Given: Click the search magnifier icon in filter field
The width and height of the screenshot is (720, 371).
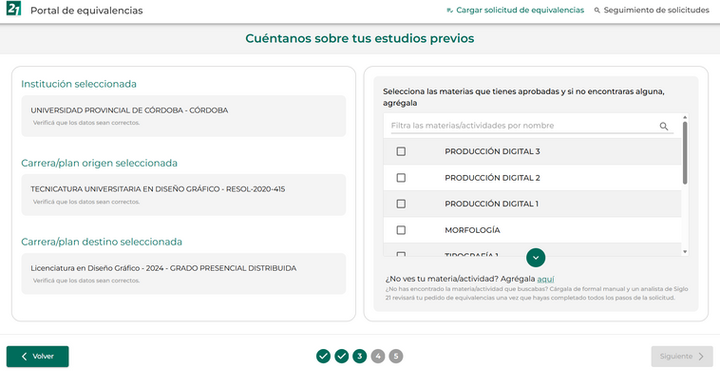Looking at the screenshot, I should coord(664,126).
